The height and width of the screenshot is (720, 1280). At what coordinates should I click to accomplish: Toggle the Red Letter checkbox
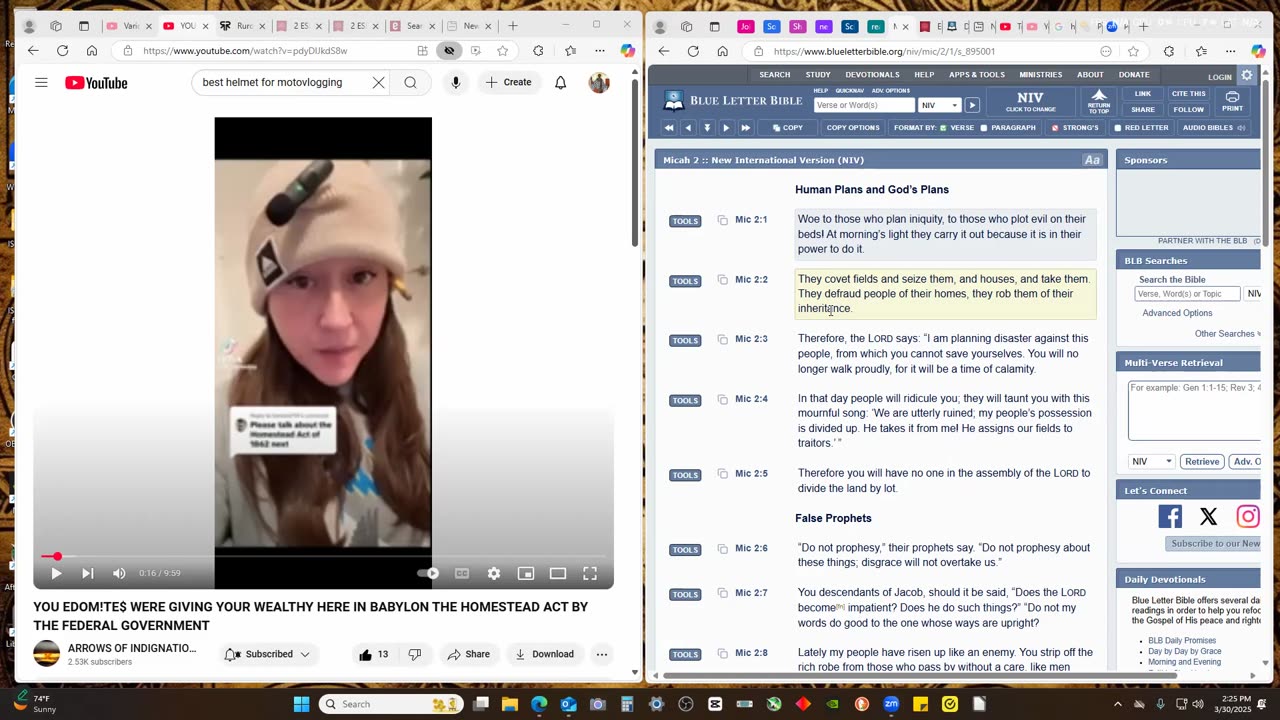(1118, 128)
